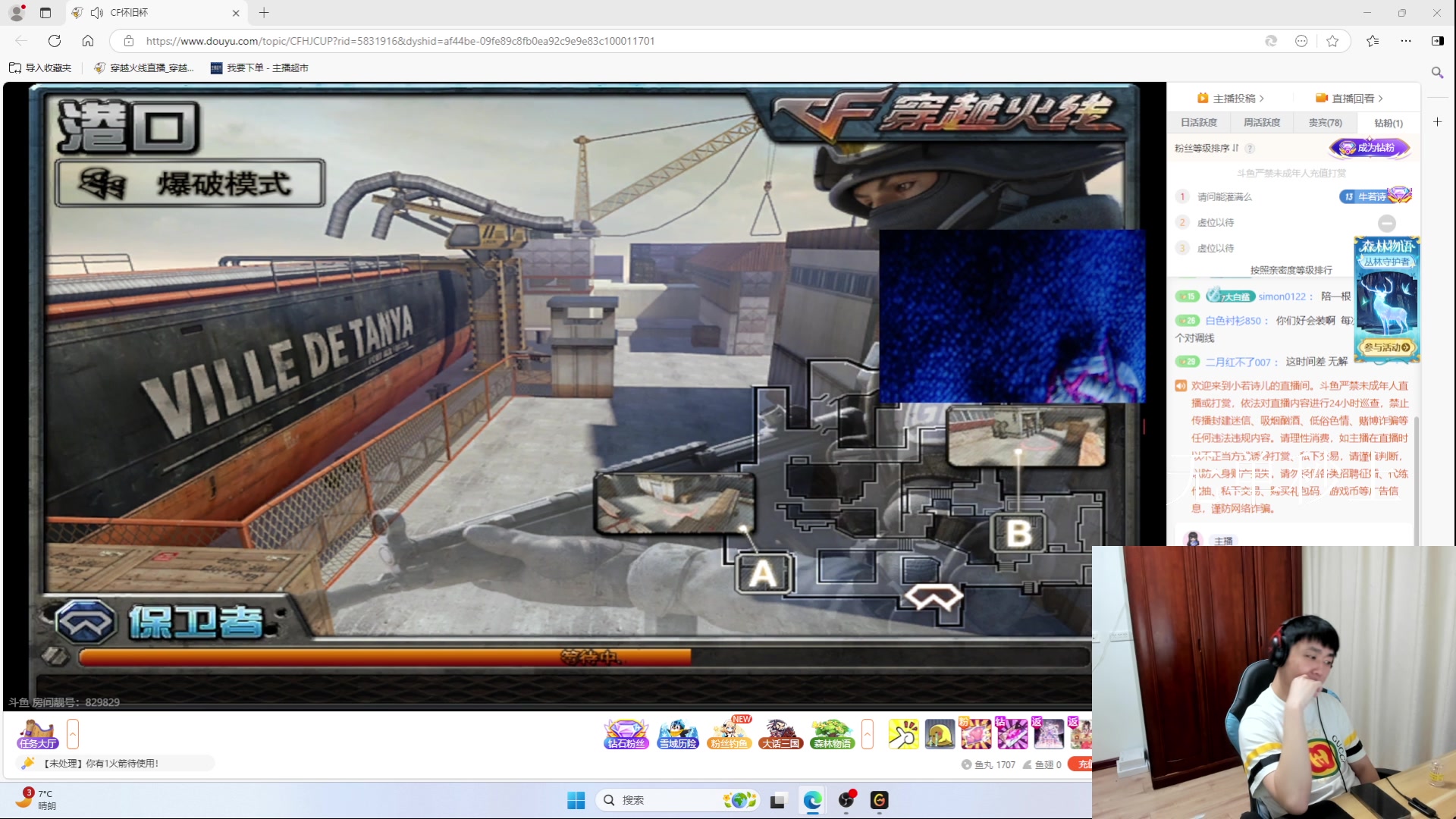Screen dimensions: 1456x819
Task: Click the 鱼翅 0 balance
Action: click(1042, 764)
